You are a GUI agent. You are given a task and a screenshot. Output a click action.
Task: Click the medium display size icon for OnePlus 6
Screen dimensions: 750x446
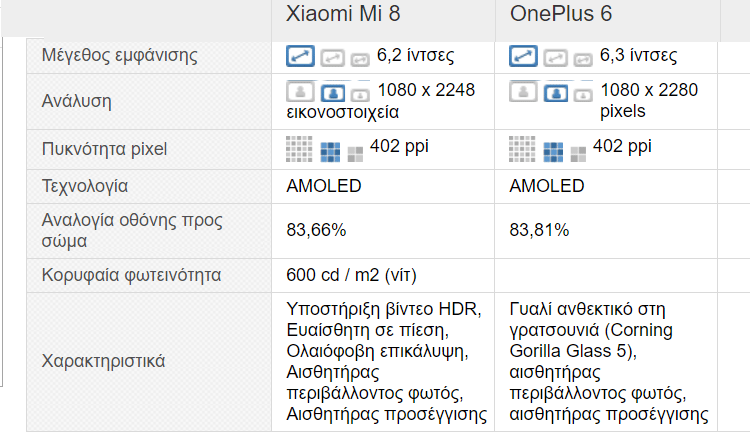click(x=555, y=58)
